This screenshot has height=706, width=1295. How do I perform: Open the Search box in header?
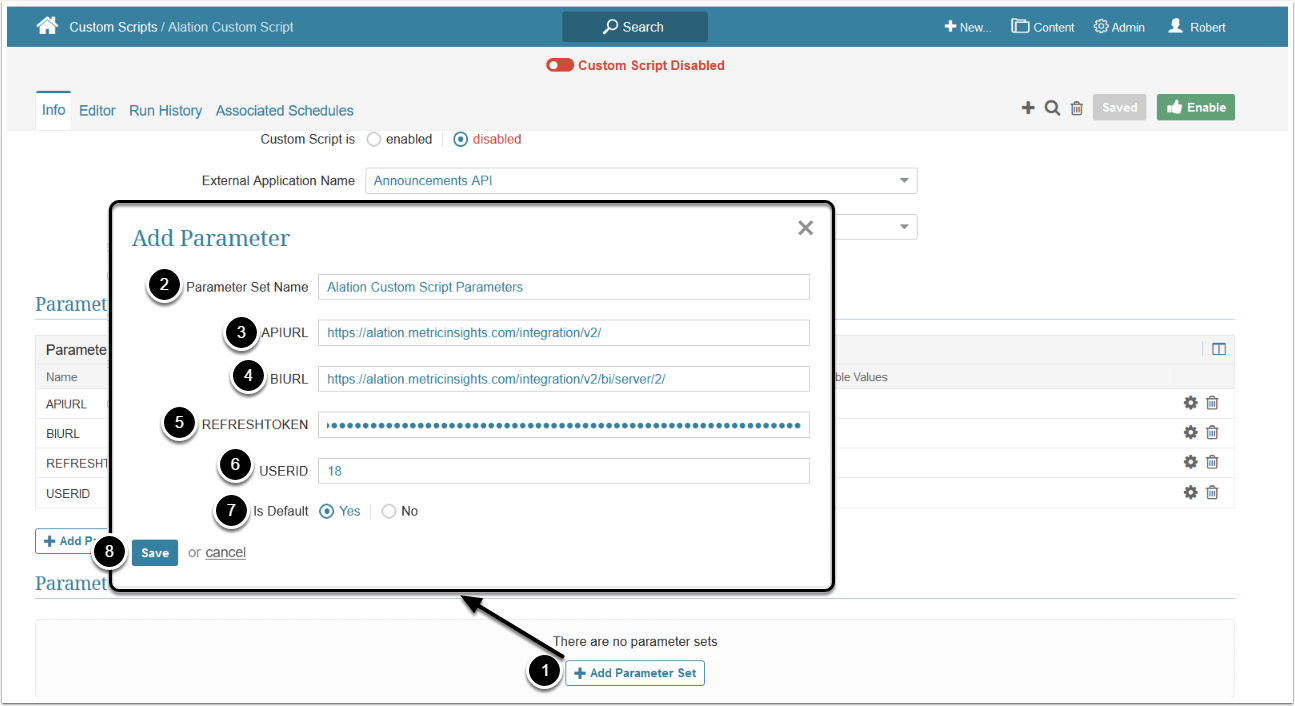(x=635, y=27)
